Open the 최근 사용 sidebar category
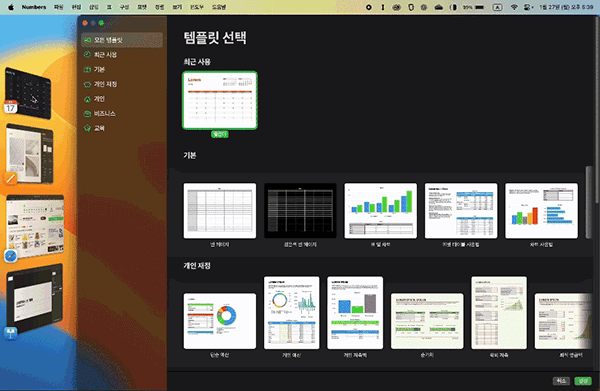 (x=122, y=55)
